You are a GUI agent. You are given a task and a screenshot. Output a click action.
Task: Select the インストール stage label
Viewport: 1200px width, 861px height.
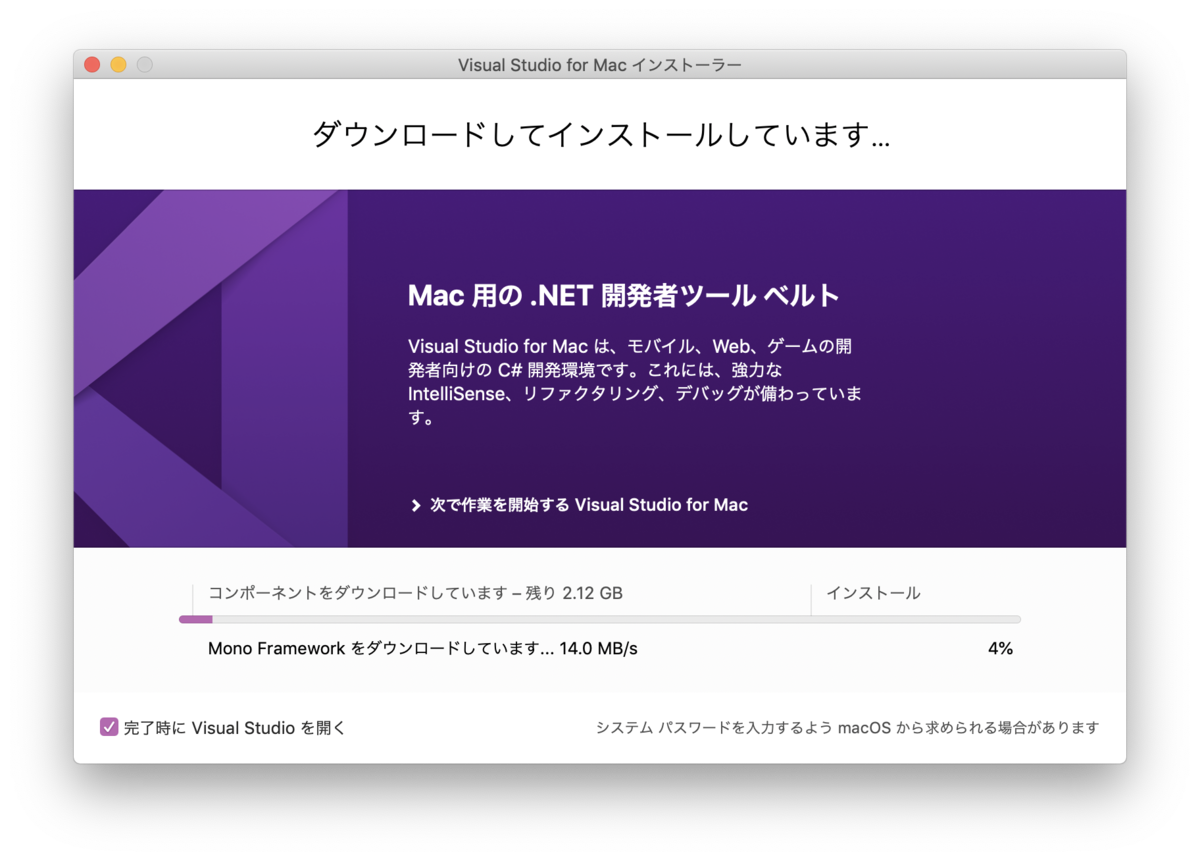[874, 592]
